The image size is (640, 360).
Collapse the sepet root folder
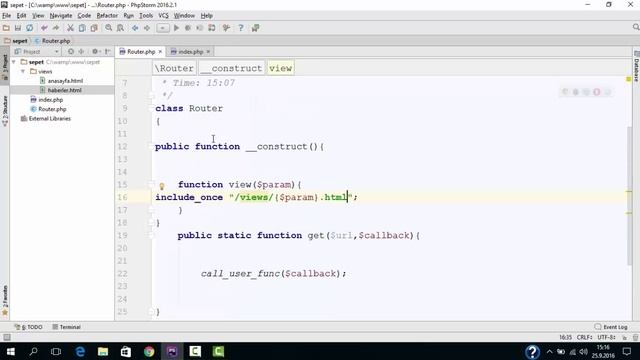point(14,62)
